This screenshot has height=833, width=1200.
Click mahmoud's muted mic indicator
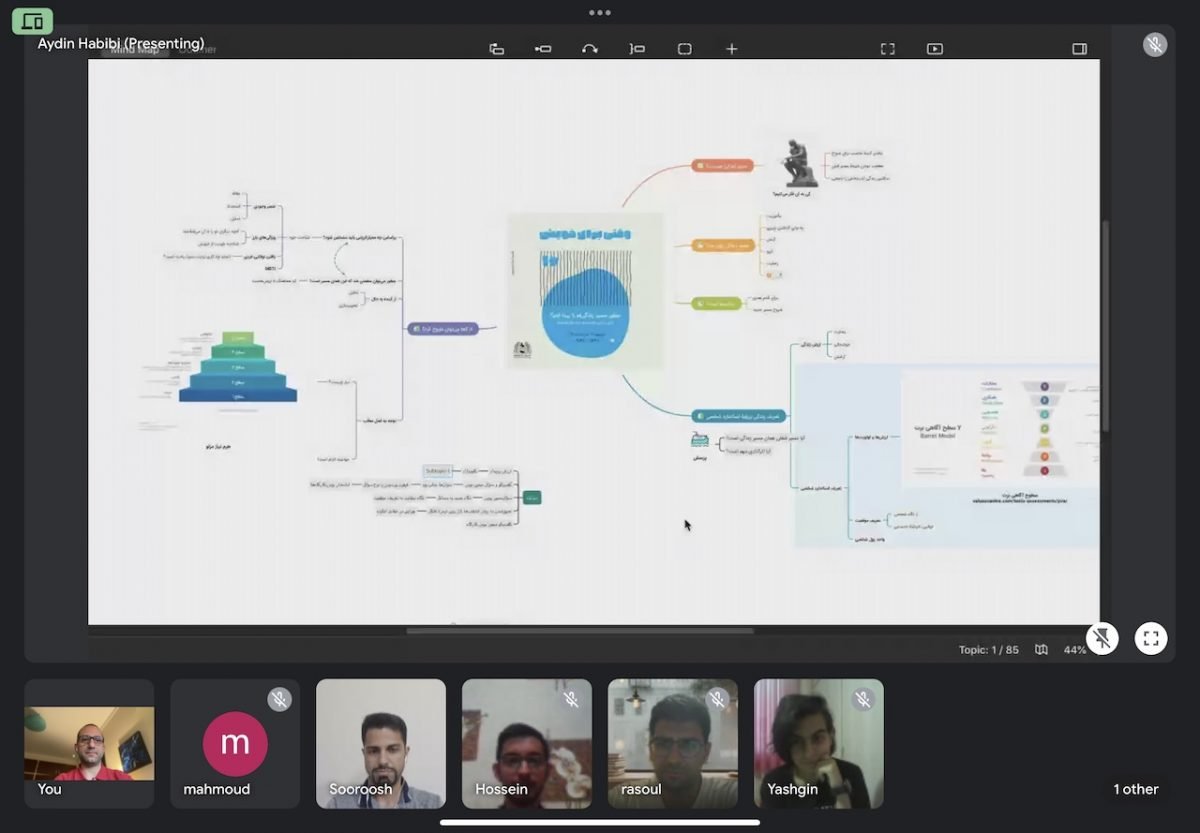pyautogui.click(x=279, y=699)
